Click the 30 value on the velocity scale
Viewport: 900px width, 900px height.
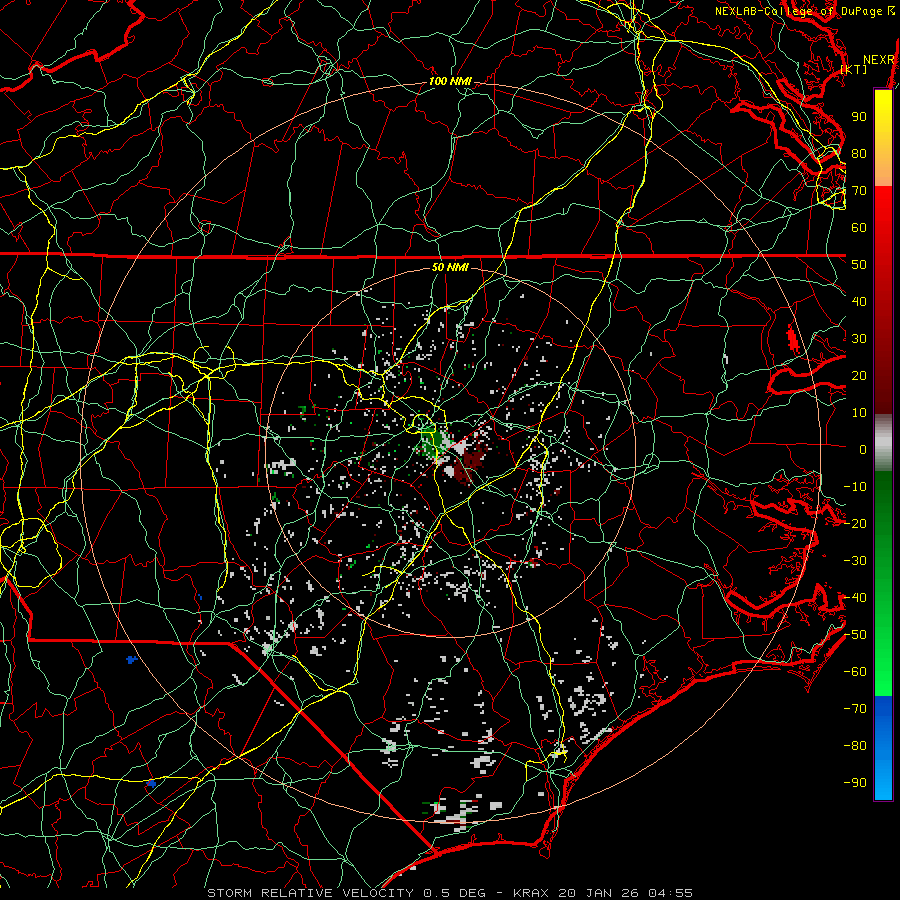tap(859, 339)
